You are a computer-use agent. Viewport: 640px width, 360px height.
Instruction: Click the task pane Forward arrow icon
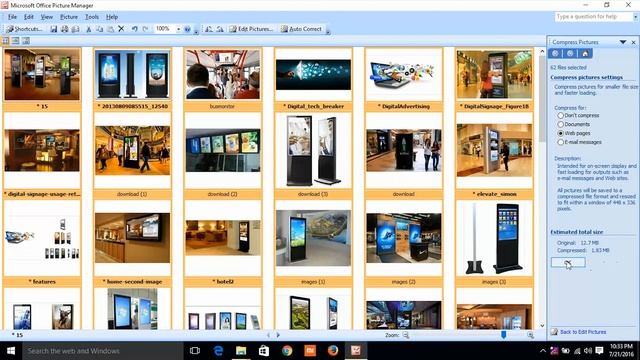coord(570,53)
